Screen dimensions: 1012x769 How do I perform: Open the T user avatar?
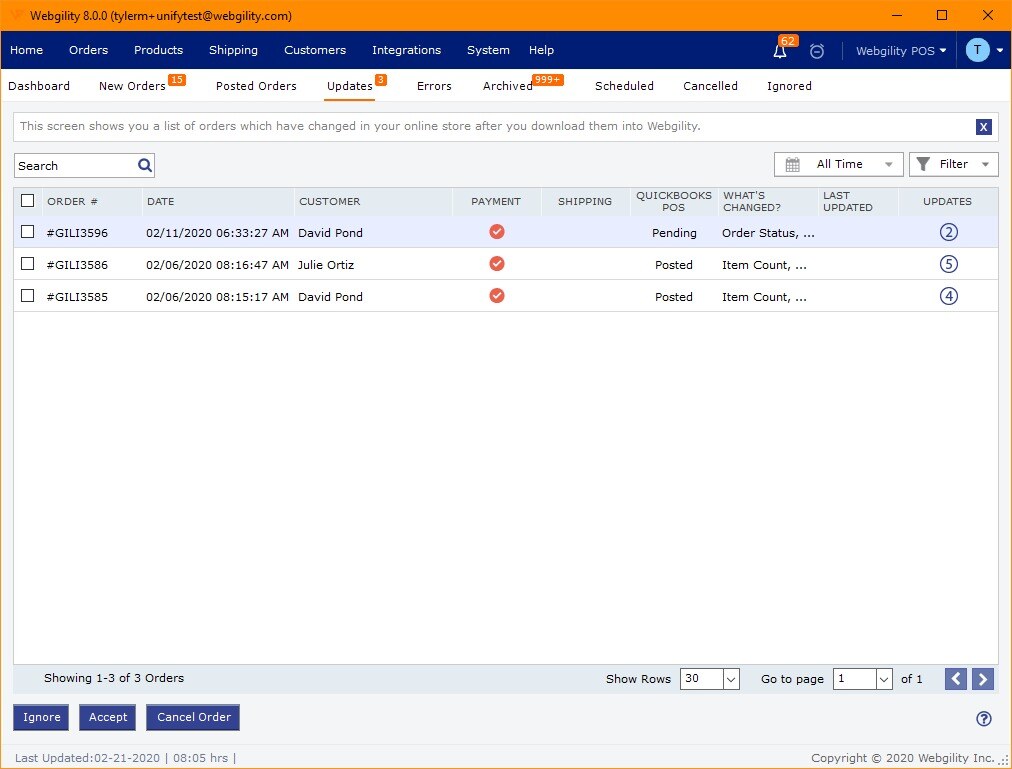coord(977,50)
